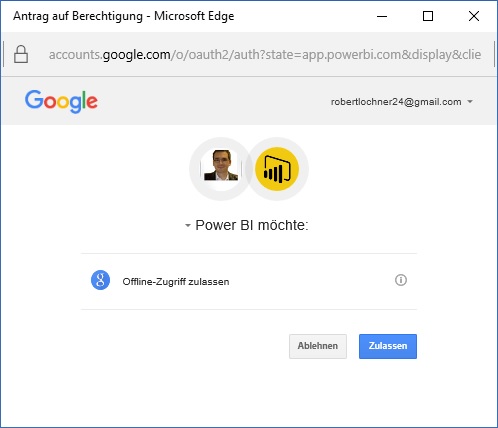The image size is (498, 428).
Task: Click the Google logo
Action: (x=61, y=101)
